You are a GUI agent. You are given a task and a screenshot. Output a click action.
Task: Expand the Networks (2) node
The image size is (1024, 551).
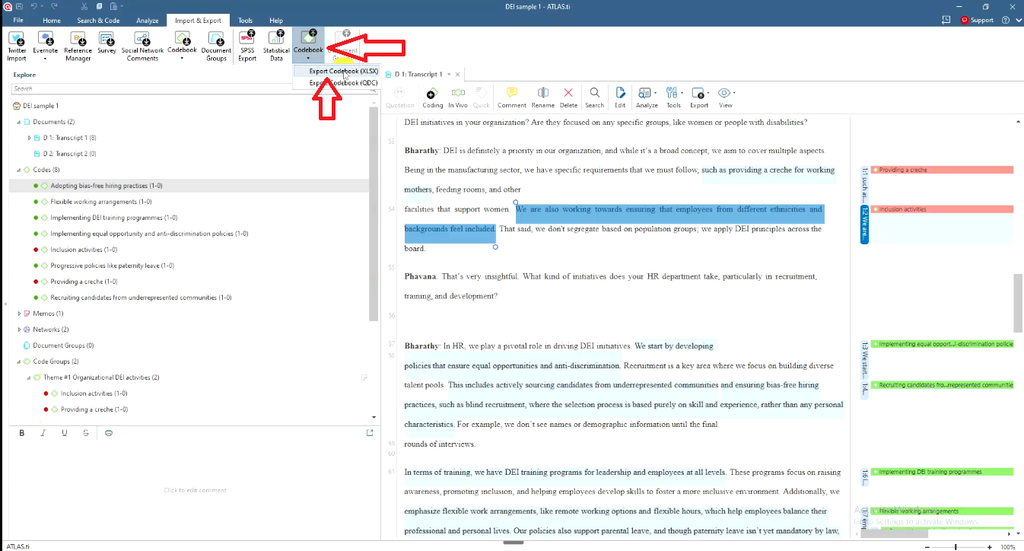coord(18,330)
